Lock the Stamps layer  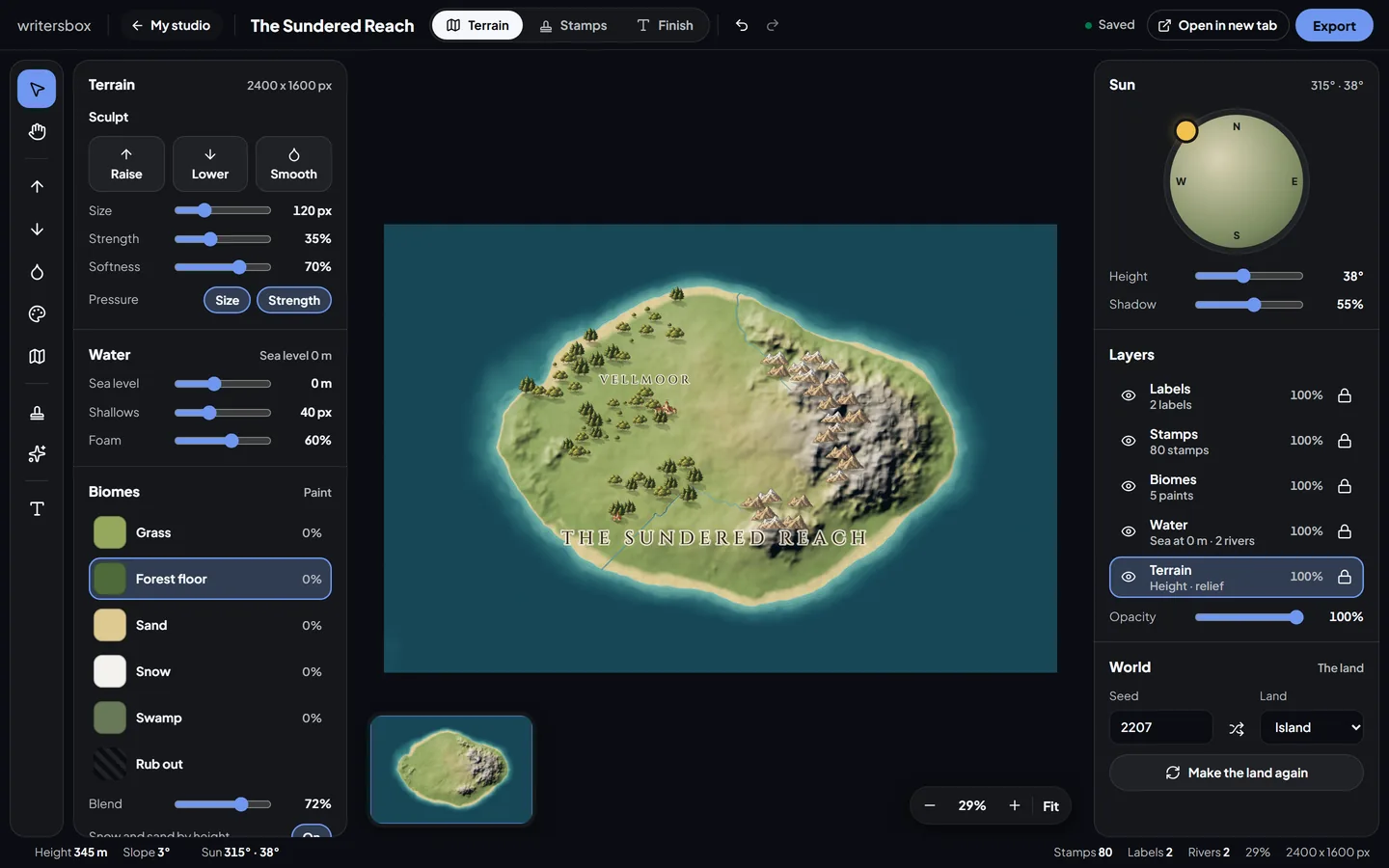[x=1345, y=441]
